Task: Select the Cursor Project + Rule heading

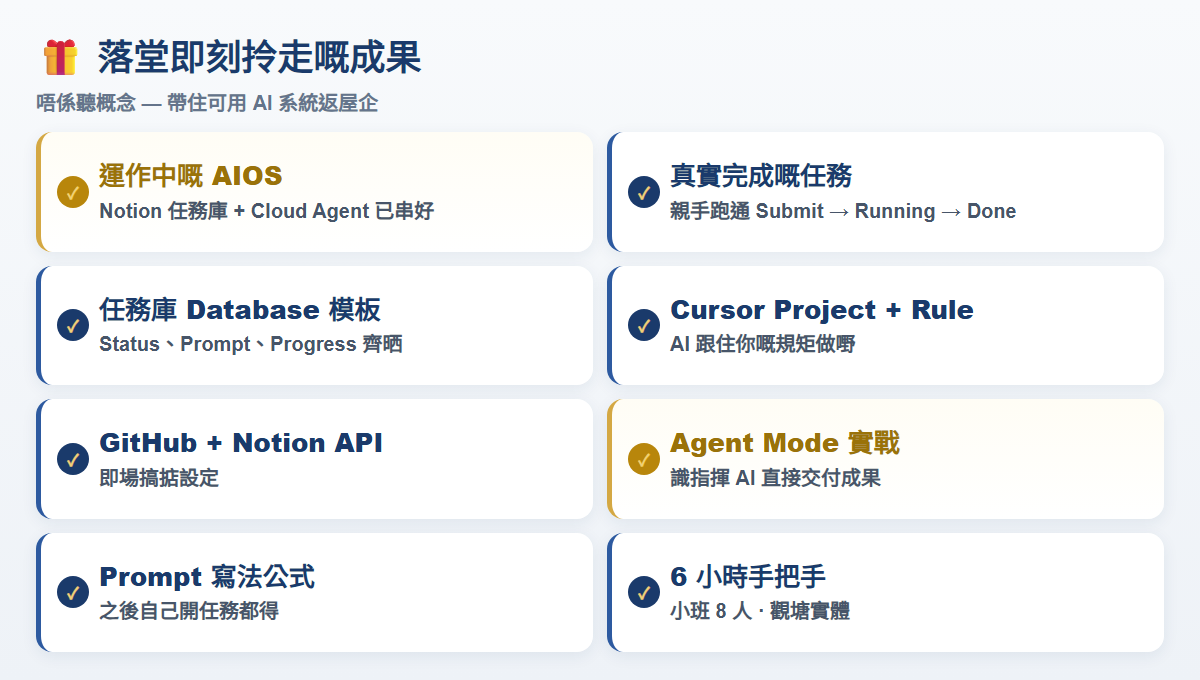Action: (822, 309)
